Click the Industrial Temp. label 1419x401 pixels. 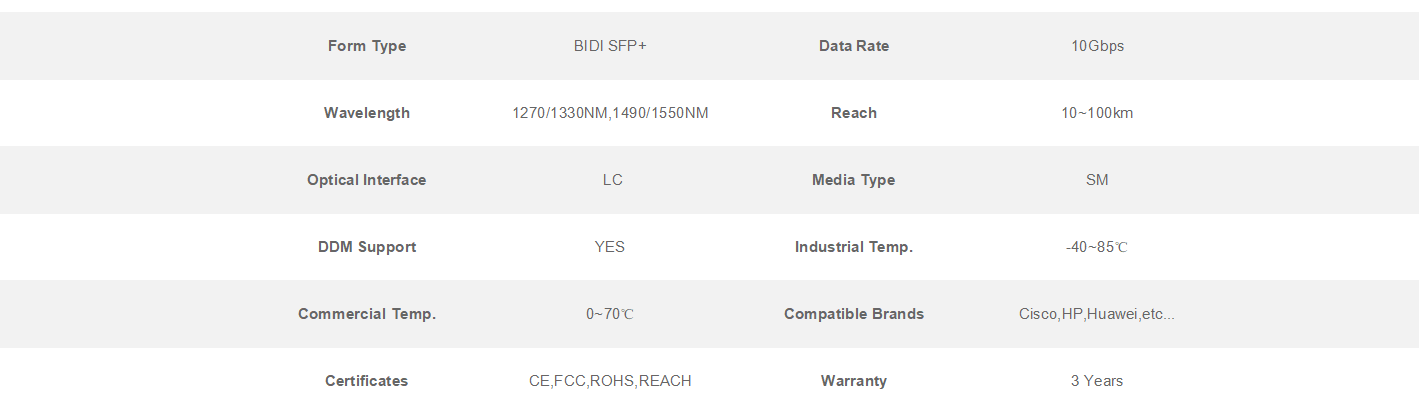pos(854,247)
